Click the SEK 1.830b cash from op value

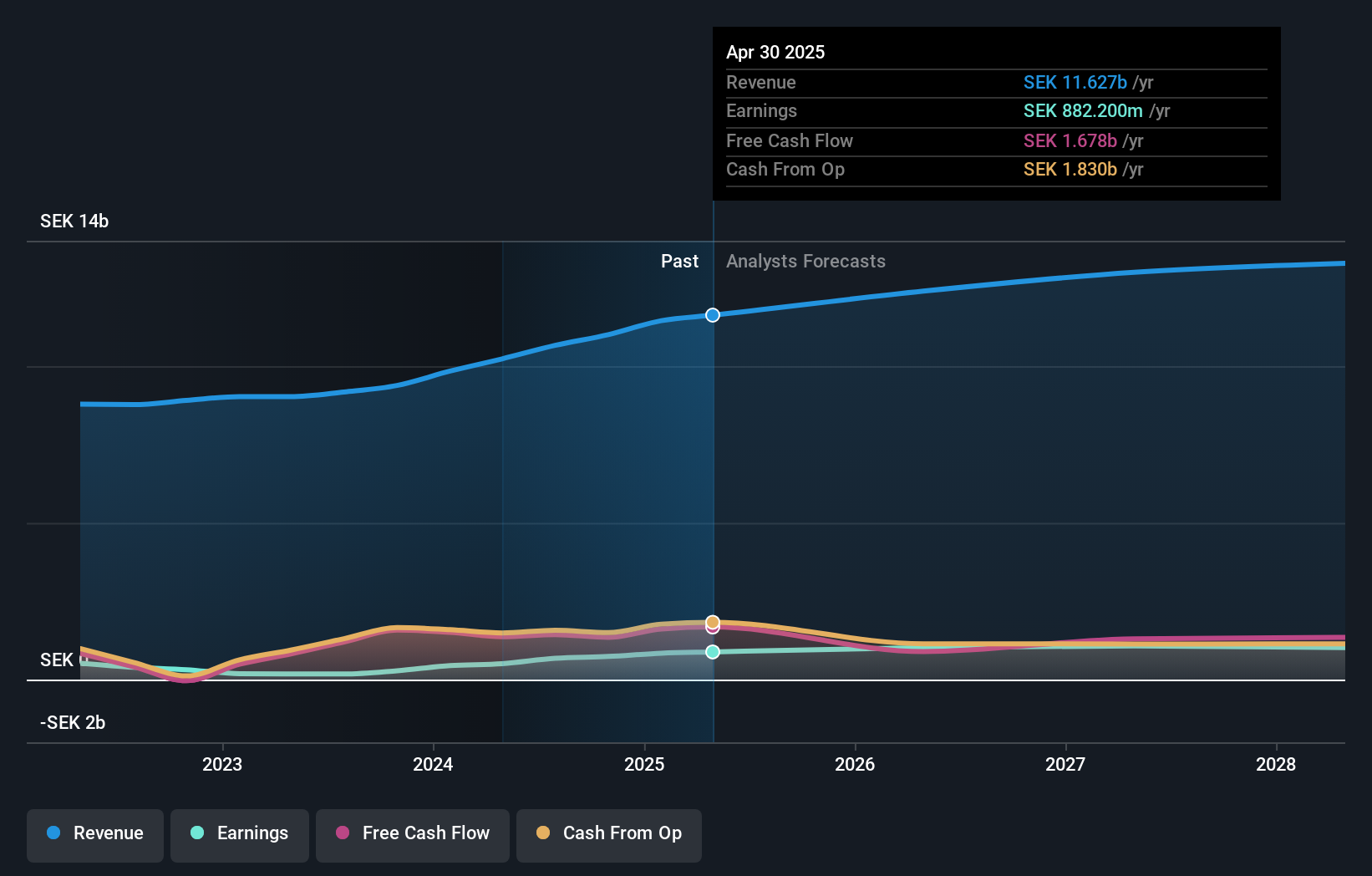[x=1070, y=169]
